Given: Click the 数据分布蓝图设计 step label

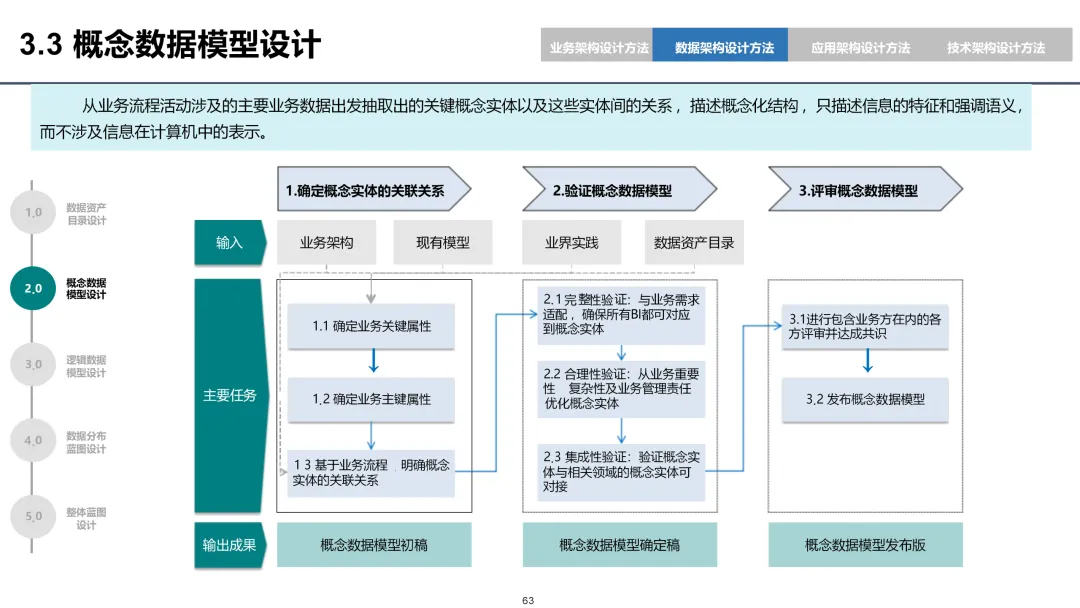Looking at the screenshot, I should point(86,442).
